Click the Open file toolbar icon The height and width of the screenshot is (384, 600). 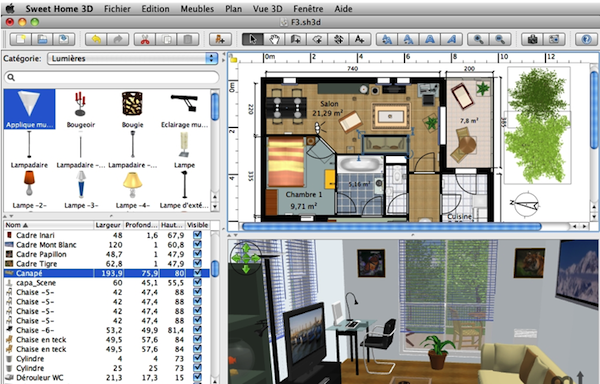(x=42, y=39)
